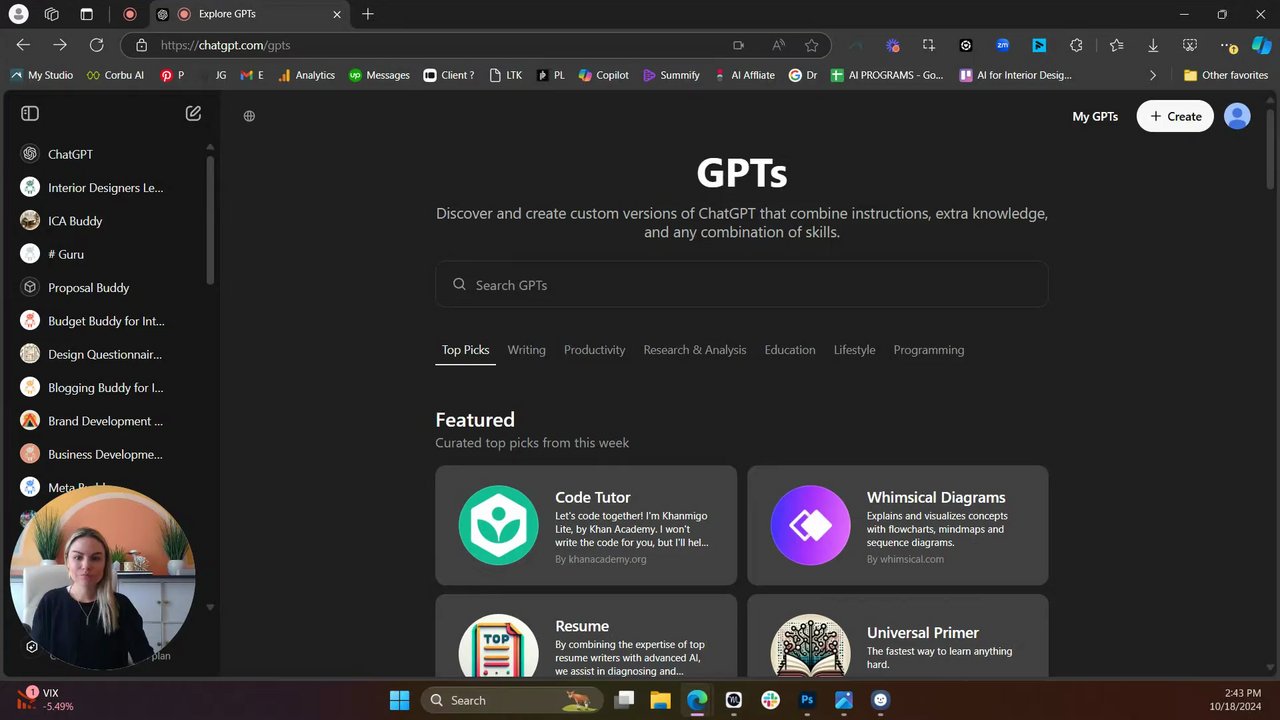The width and height of the screenshot is (1280, 720).
Task: Open browser settings and more menu
Action: (1229, 45)
